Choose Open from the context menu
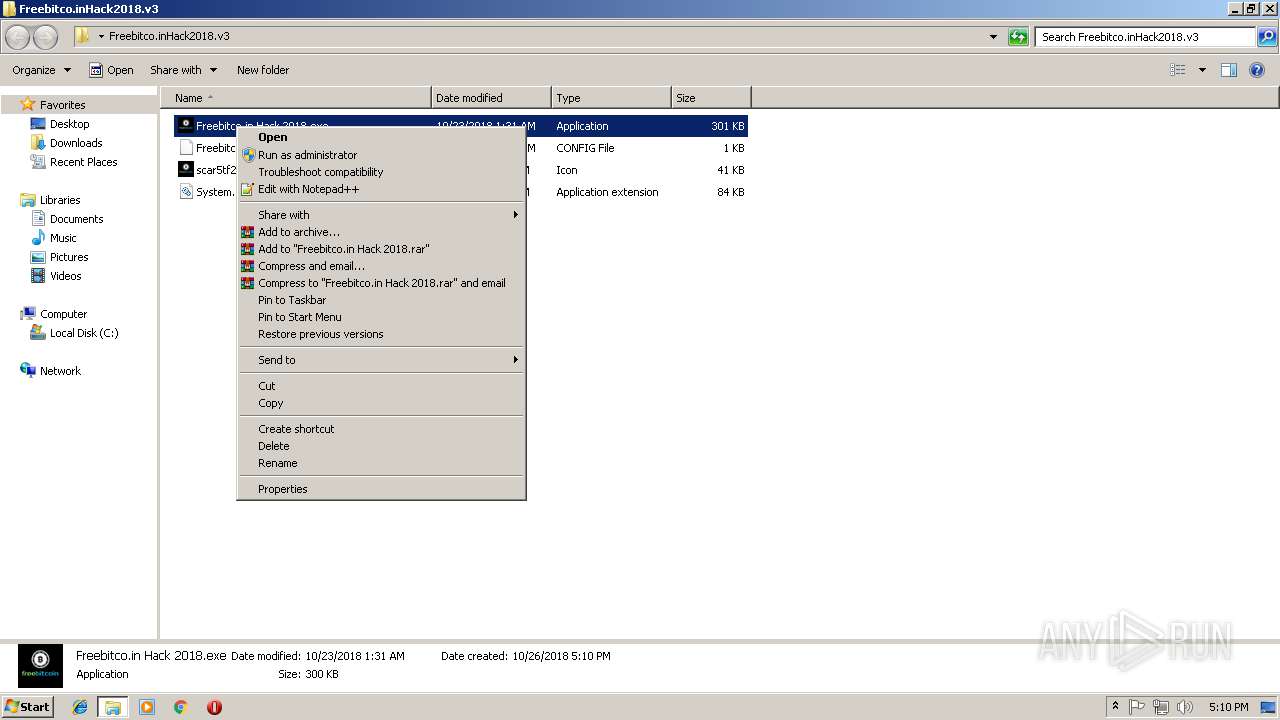The width and height of the screenshot is (1280, 720). point(381,138)
